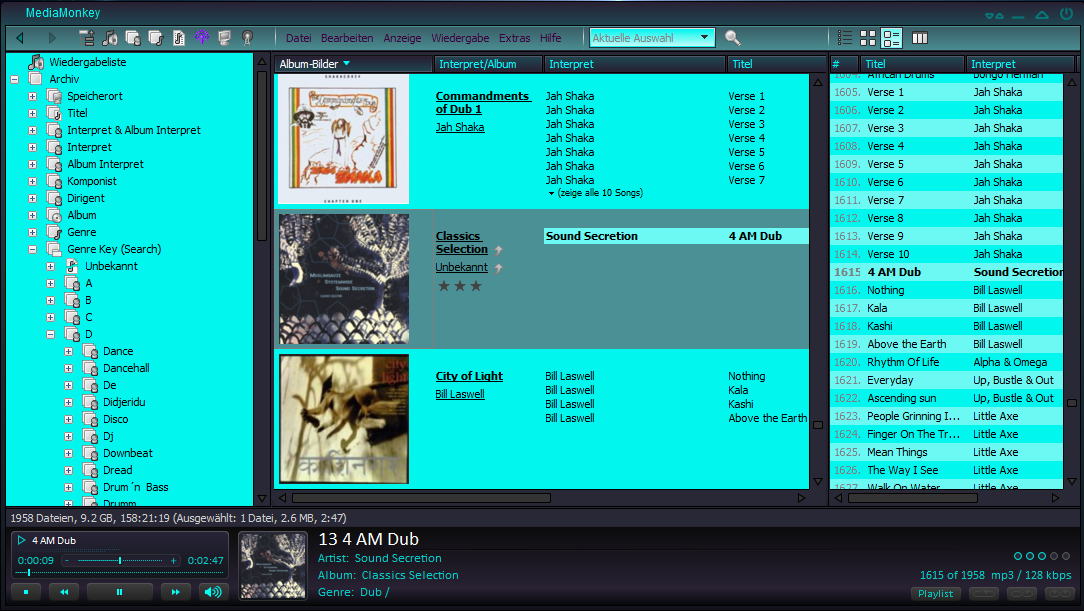
Task: Select the album art with details view
Action: [x=892, y=38]
